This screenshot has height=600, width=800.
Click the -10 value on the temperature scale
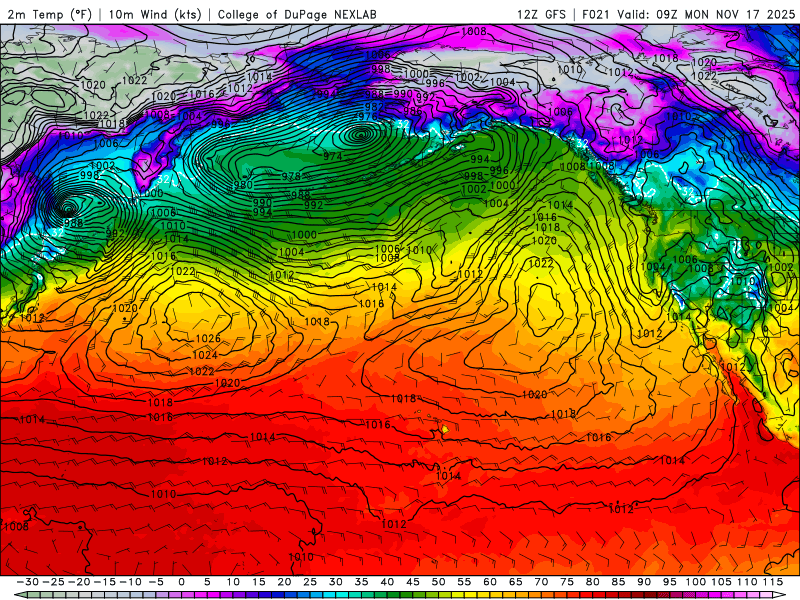[131, 582]
